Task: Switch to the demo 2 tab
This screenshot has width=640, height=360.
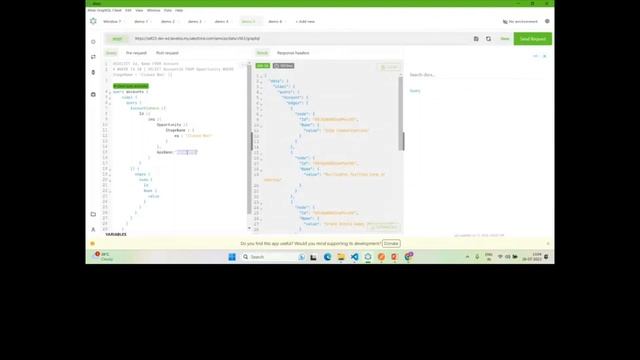Action: [x=168, y=22]
